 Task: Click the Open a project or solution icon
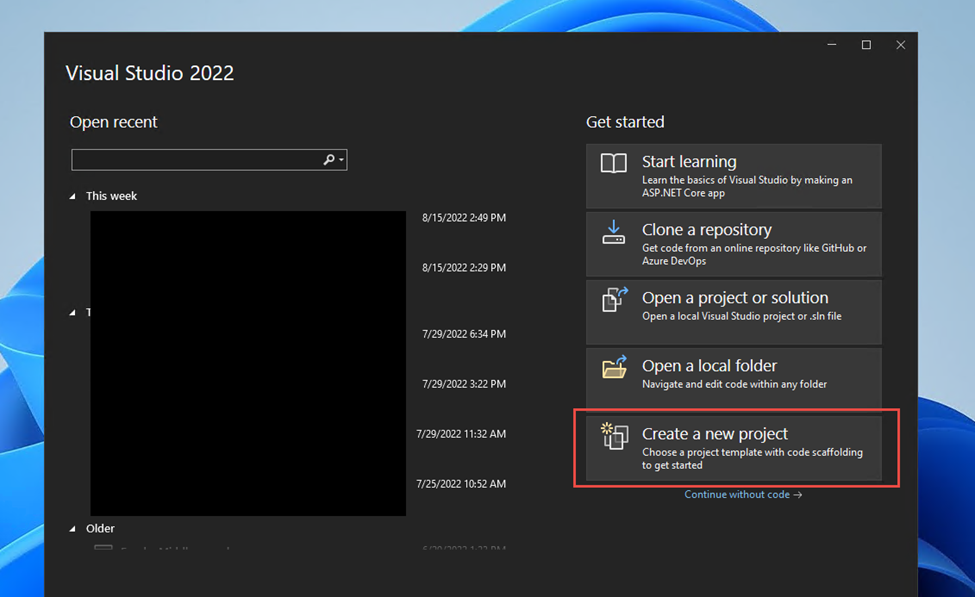[x=614, y=299]
